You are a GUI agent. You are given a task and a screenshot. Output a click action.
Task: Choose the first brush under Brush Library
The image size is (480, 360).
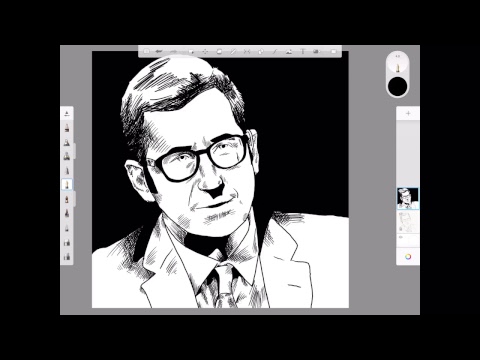[x=67, y=128]
